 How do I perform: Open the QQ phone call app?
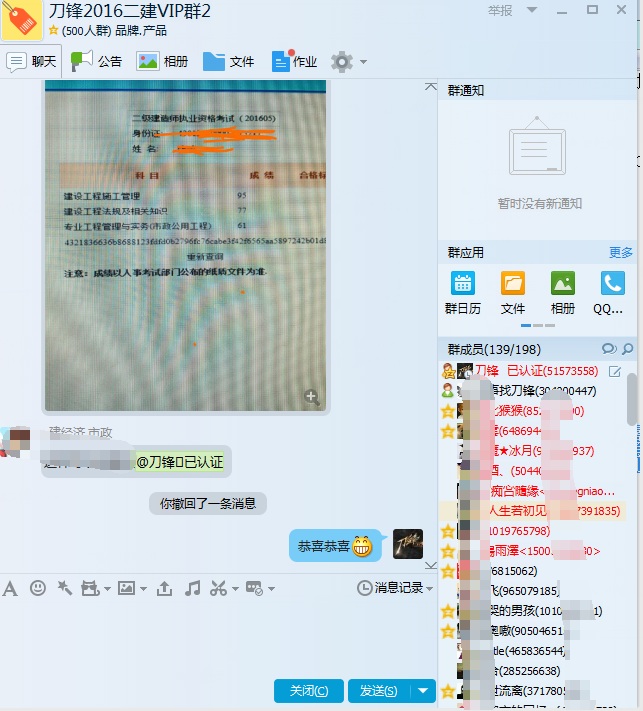point(613,293)
